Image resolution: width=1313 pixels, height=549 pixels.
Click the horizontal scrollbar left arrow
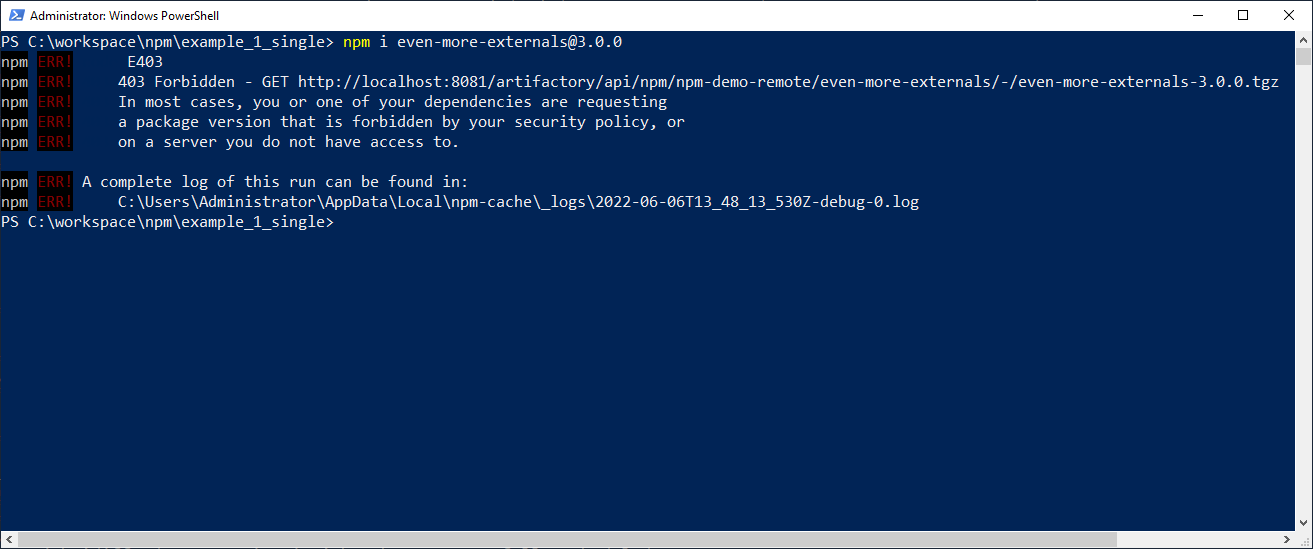tap(8, 540)
